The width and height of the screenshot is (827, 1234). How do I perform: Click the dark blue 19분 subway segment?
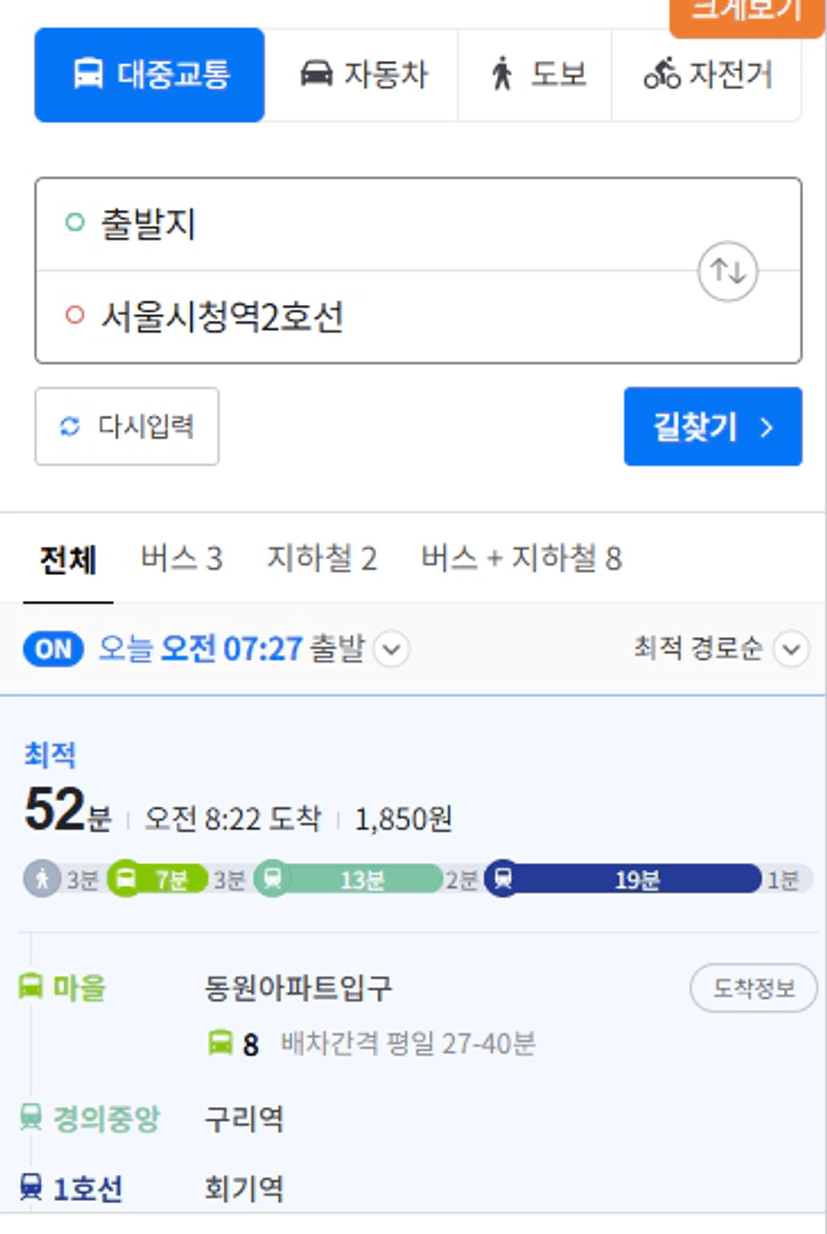coord(623,879)
